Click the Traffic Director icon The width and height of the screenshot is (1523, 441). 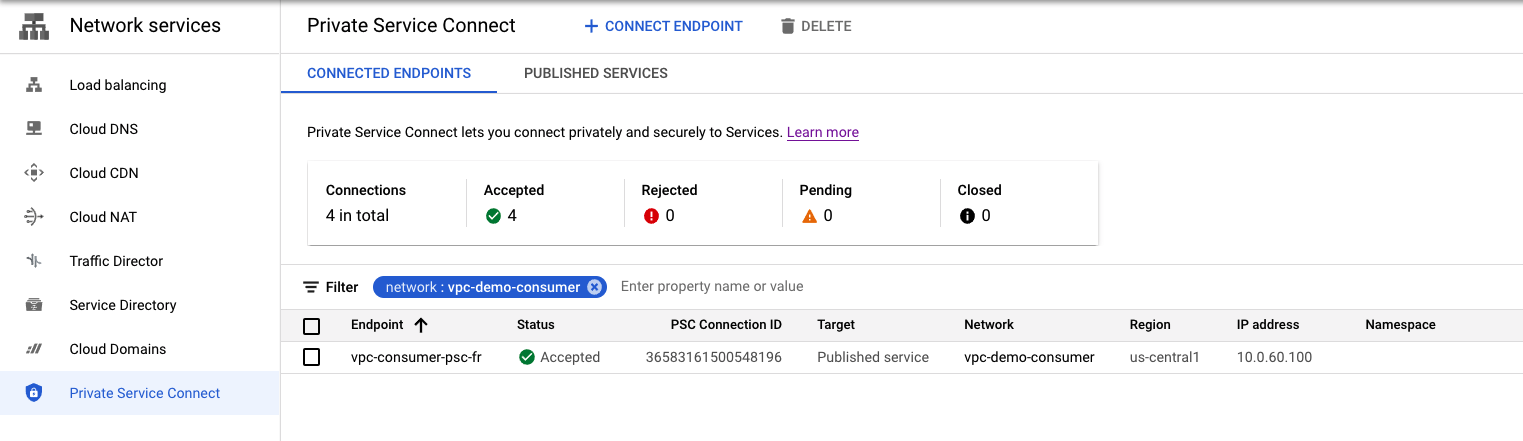[34, 261]
